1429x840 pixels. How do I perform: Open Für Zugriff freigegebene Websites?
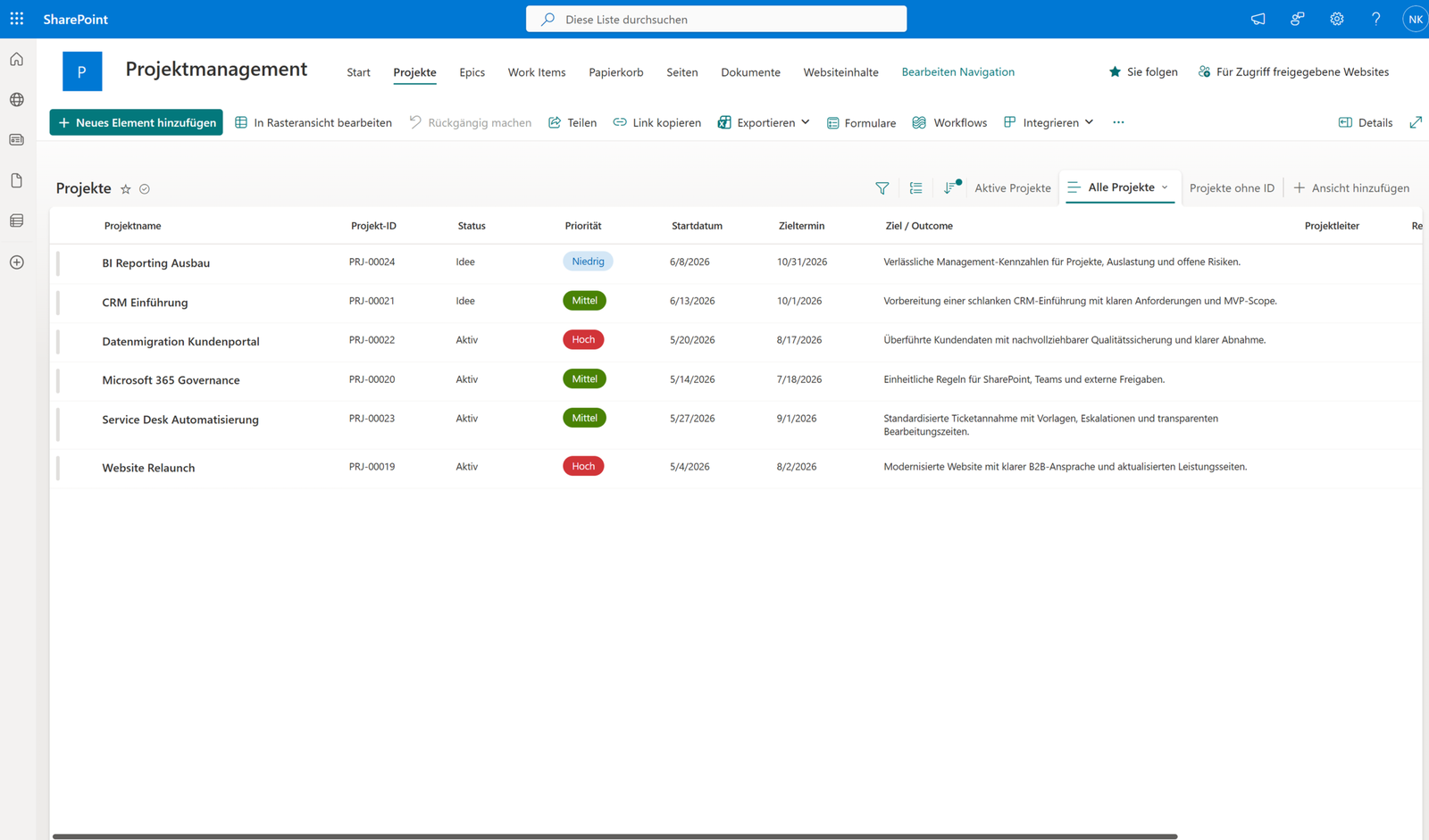click(1293, 71)
